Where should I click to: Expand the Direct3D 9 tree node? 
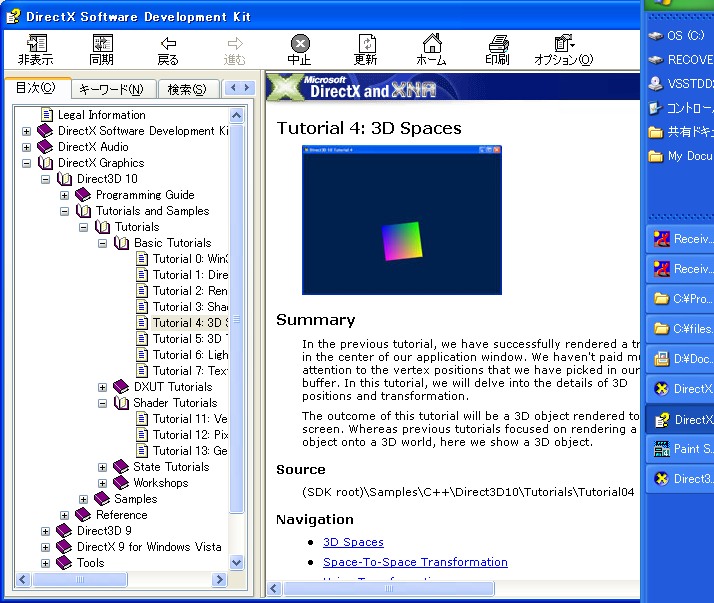coord(45,531)
